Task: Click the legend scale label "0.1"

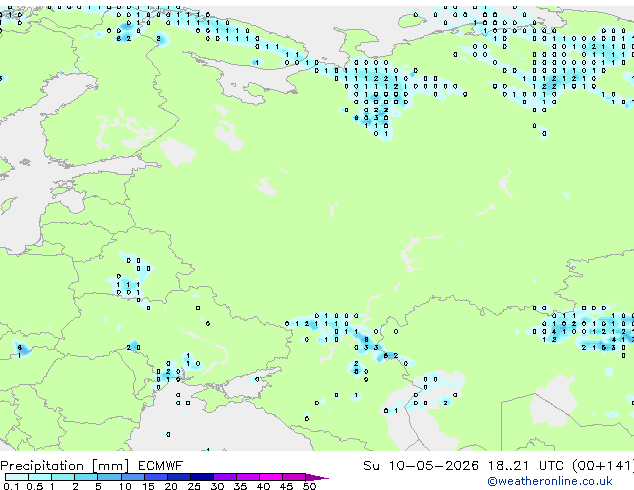Action: coord(11,486)
